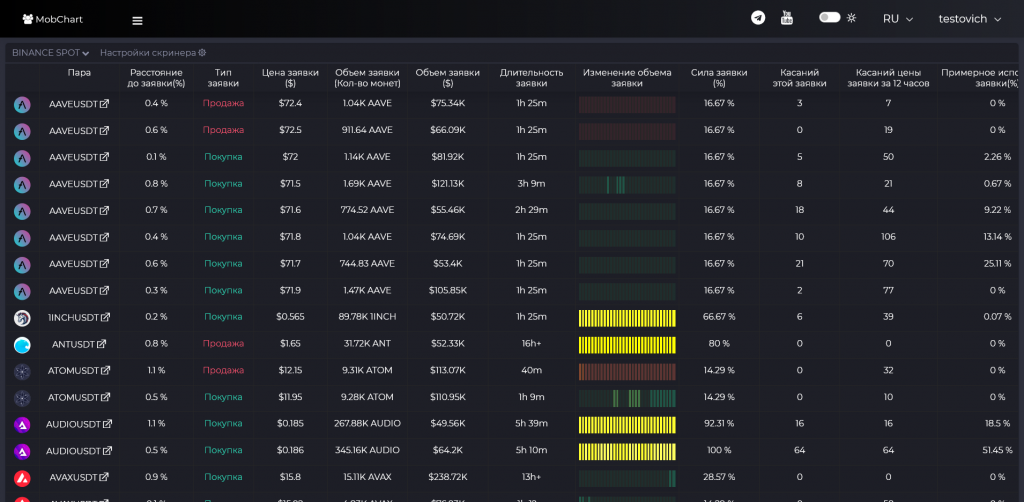Click the AUDIO coin logo in the $0.185 row
This screenshot has height=502, width=1024.
(22, 425)
